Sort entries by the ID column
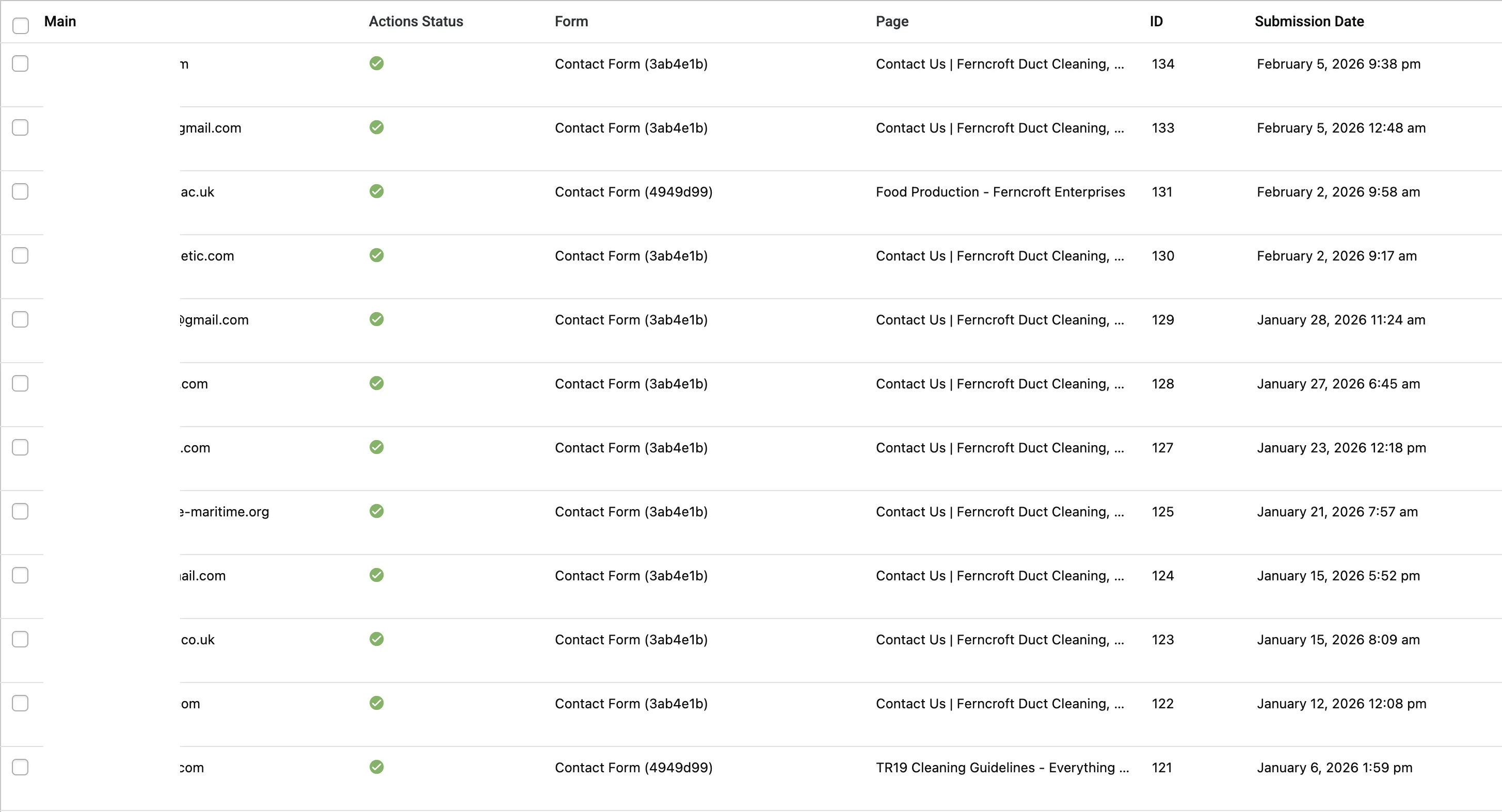The height and width of the screenshot is (812, 1502). coord(1155,21)
